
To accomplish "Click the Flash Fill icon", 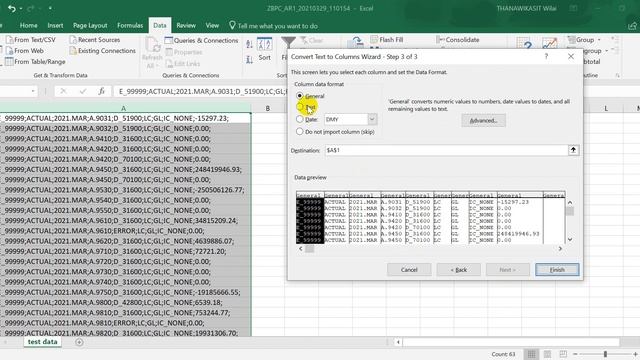I will pyautogui.click(x=374, y=39).
